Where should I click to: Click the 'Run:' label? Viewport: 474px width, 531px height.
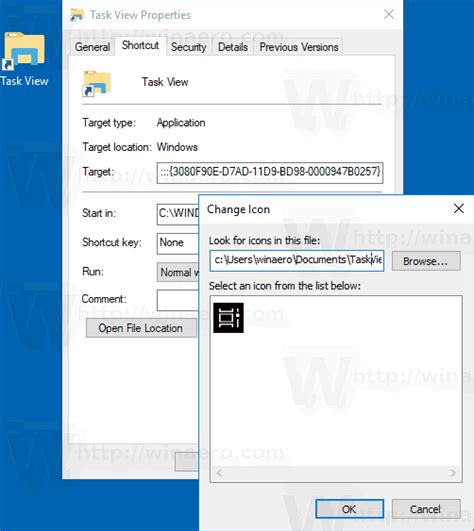click(x=93, y=272)
